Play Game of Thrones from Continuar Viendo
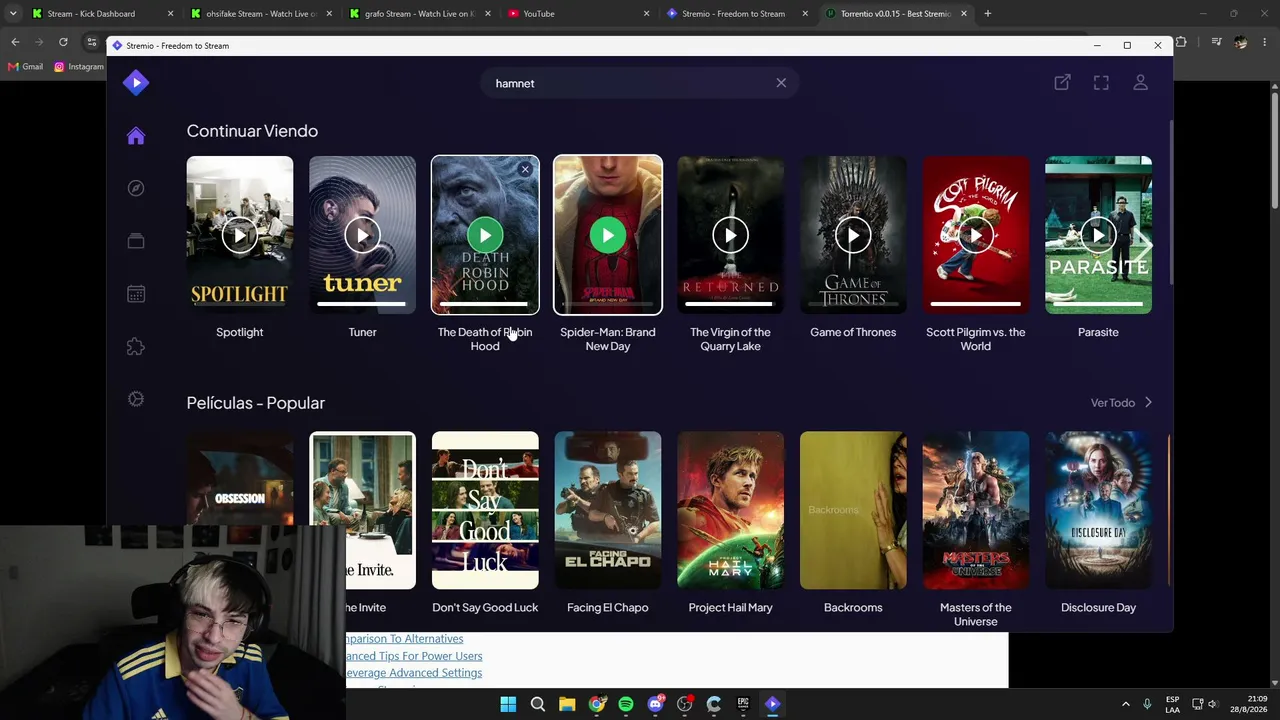Image resolution: width=1280 pixels, height=720 pixels. coord(853,235)
